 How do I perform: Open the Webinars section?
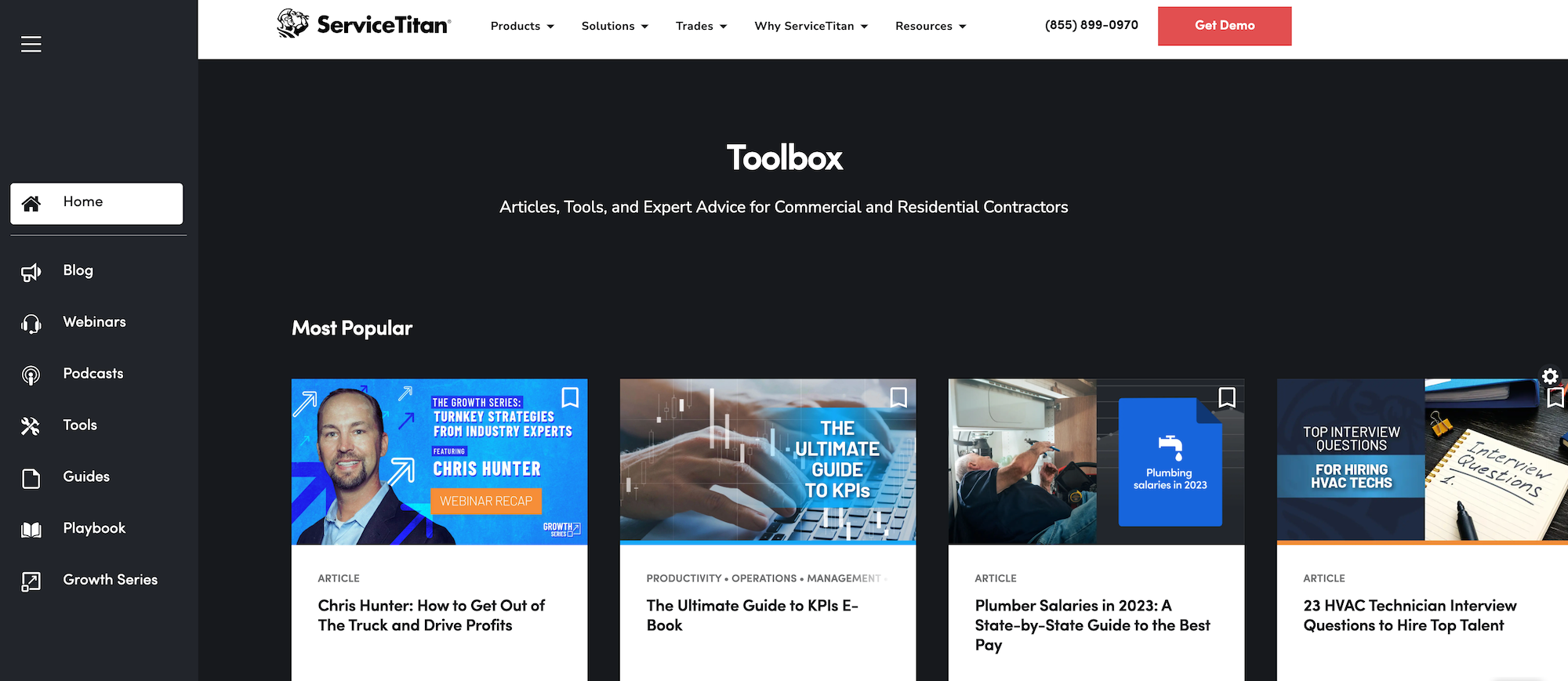click(x=95, y=322)
